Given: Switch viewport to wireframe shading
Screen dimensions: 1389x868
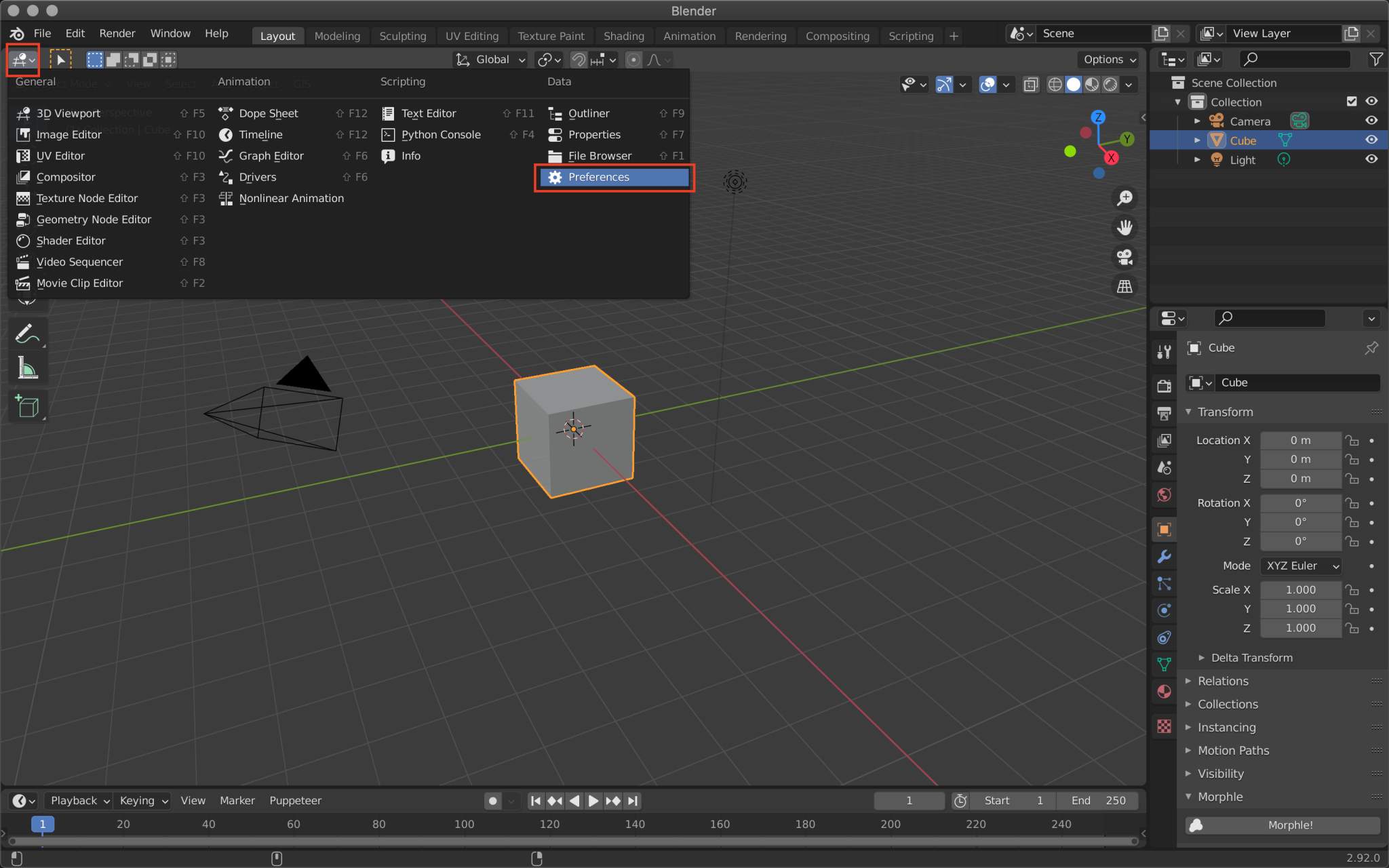Looking at the screenshot, I should pos(1056,85).
